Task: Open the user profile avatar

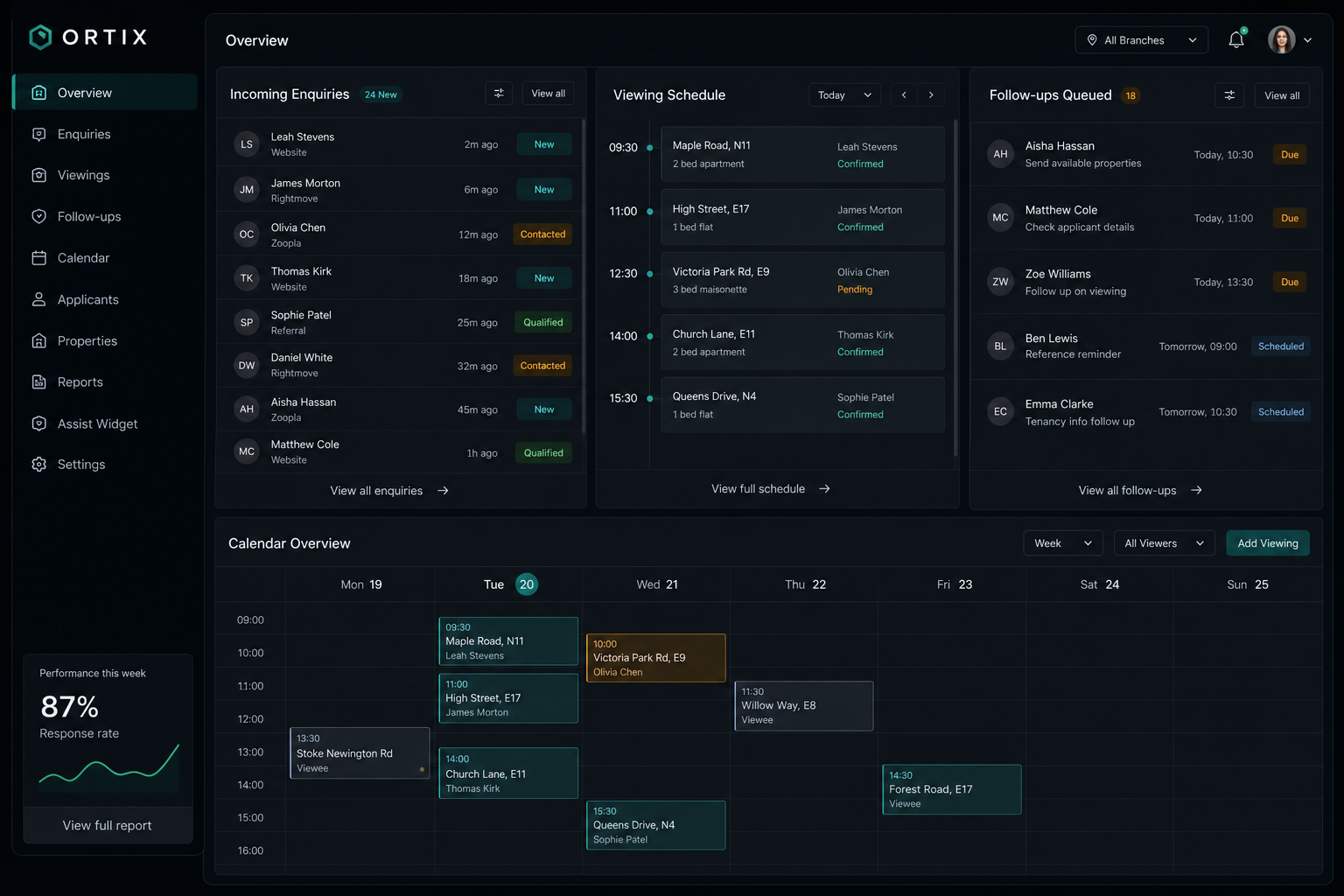Action: point(1282,39)
